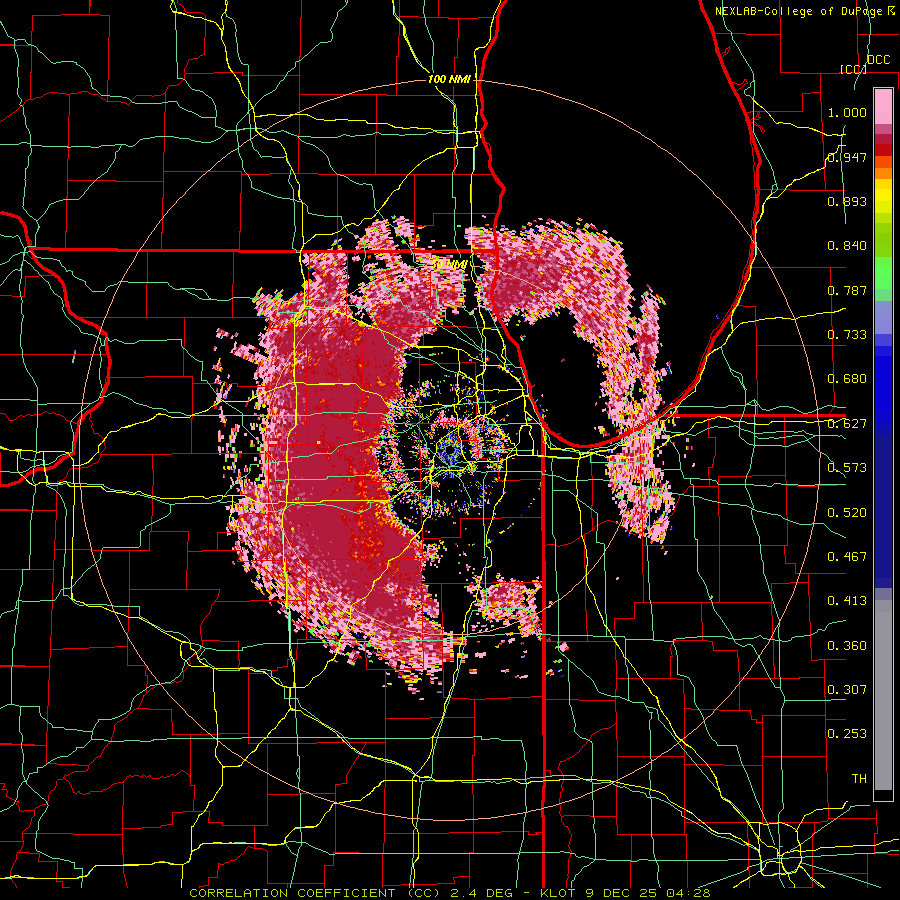900x900 pixels.
Task: Click the 0.360 scale value
Action: (847, 646)
